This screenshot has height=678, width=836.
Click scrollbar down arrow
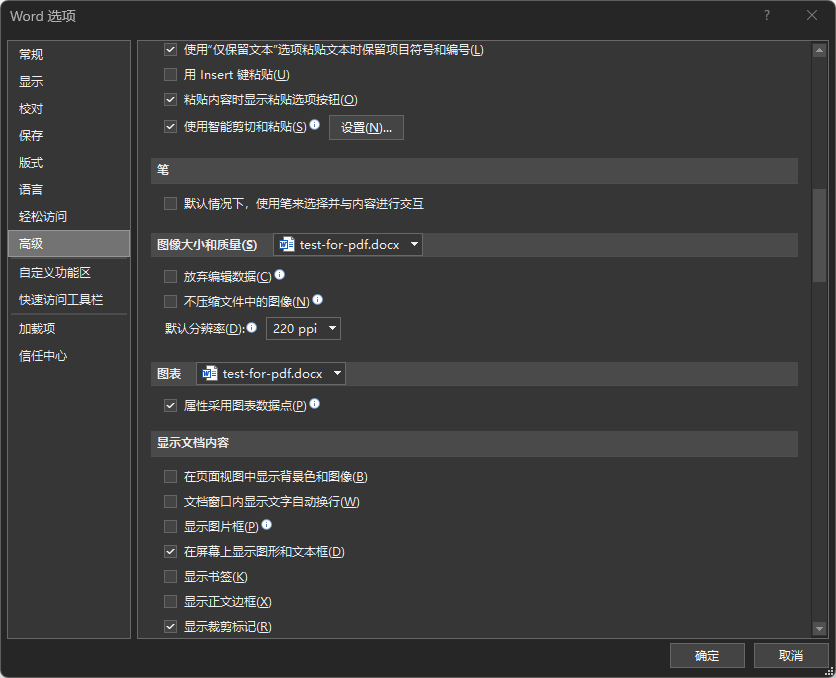coord(819,629)
